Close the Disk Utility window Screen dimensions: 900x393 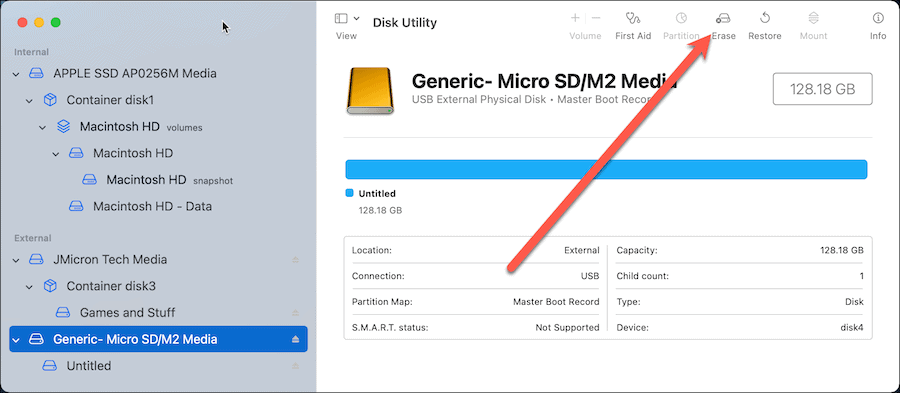(x=22, y=22)
